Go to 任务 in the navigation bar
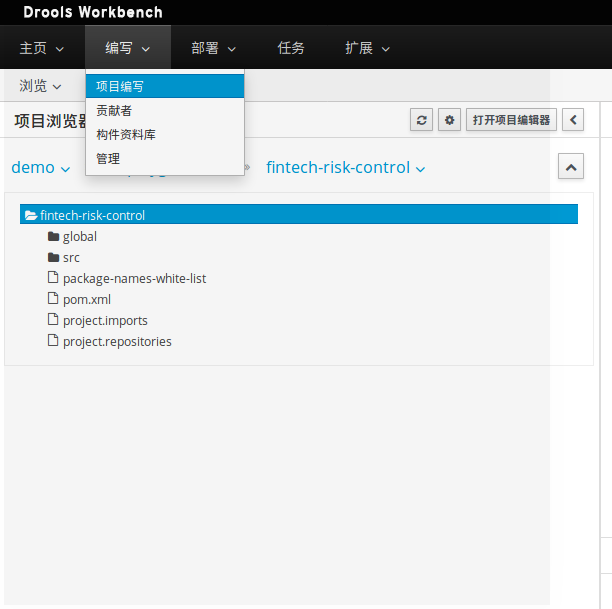 point(291,48)
